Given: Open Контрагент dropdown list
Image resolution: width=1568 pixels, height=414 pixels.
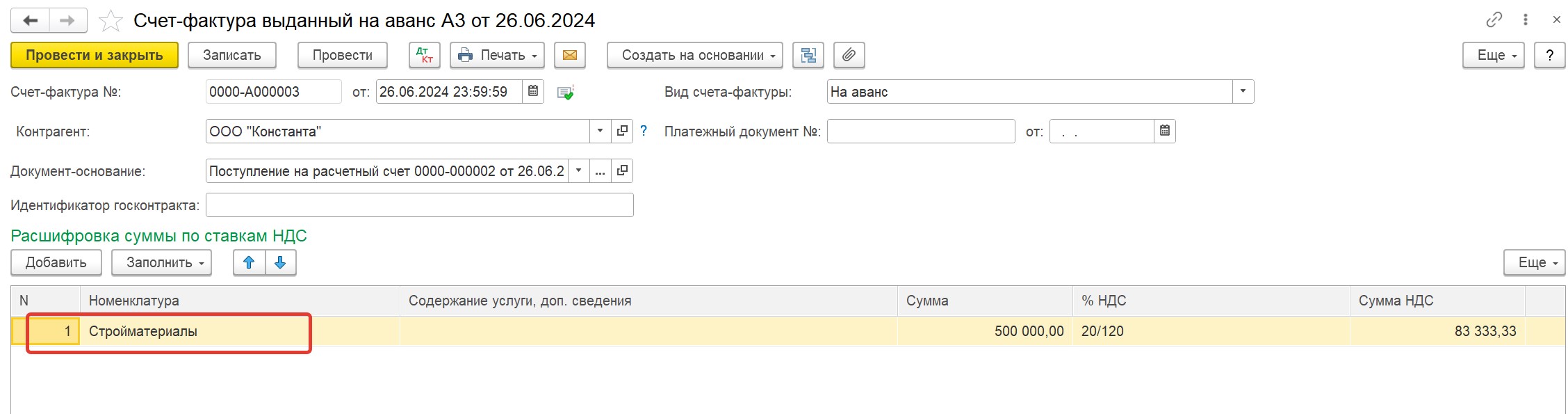Looking at the screenshot, I should point(600,131).
